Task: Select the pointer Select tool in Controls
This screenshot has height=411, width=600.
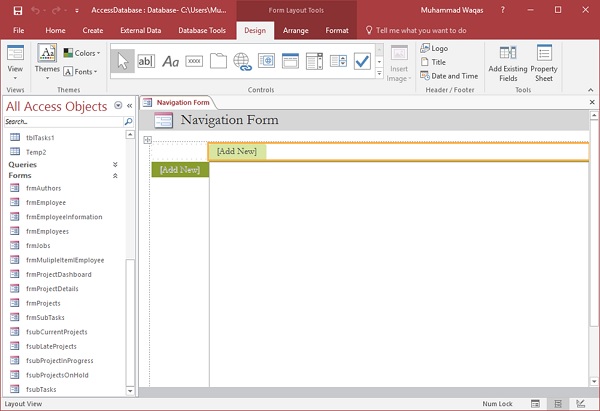Action: point(123,61)
